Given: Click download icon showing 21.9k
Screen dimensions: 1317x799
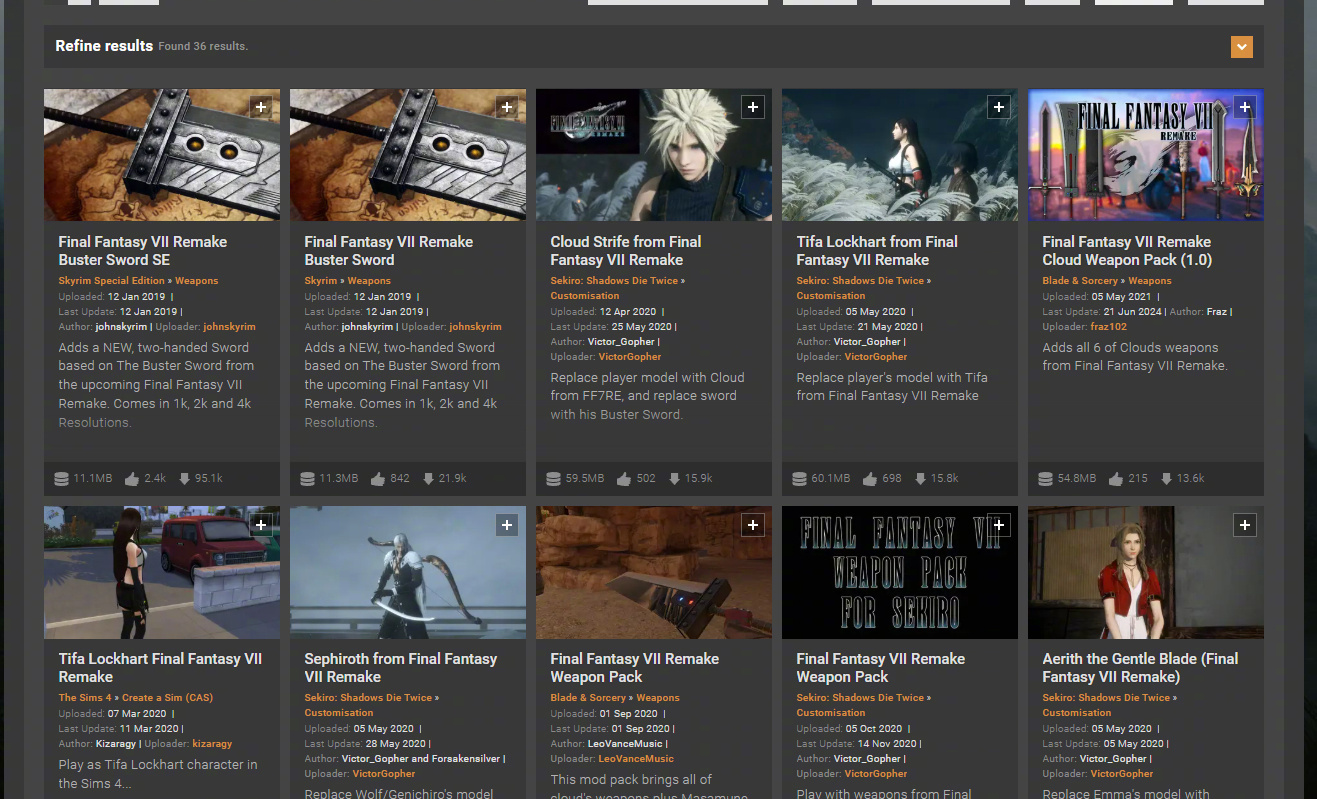Looking at the screenshot, I should point(428,479).
